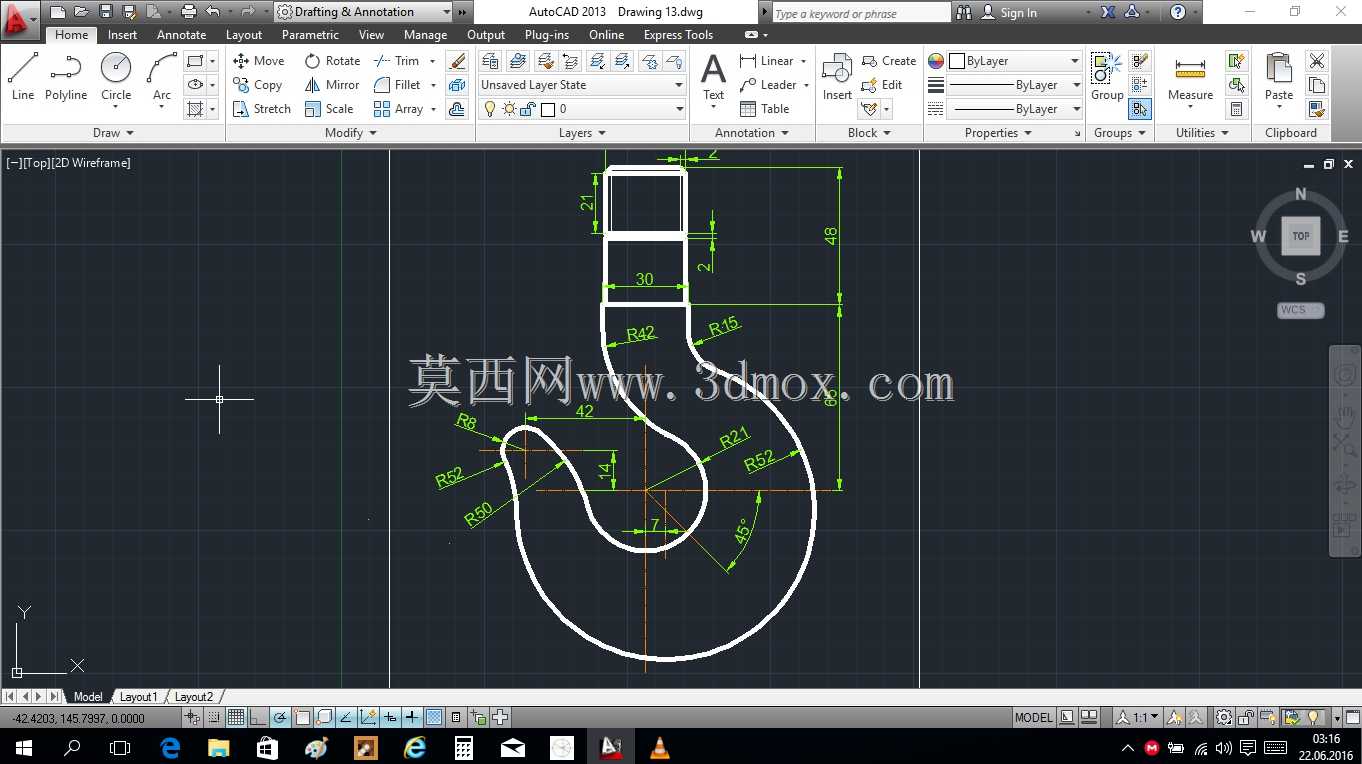1362x764 pixels.
Task: Click the [2D Wireframe] visual style label
Action: pos(90,163)
